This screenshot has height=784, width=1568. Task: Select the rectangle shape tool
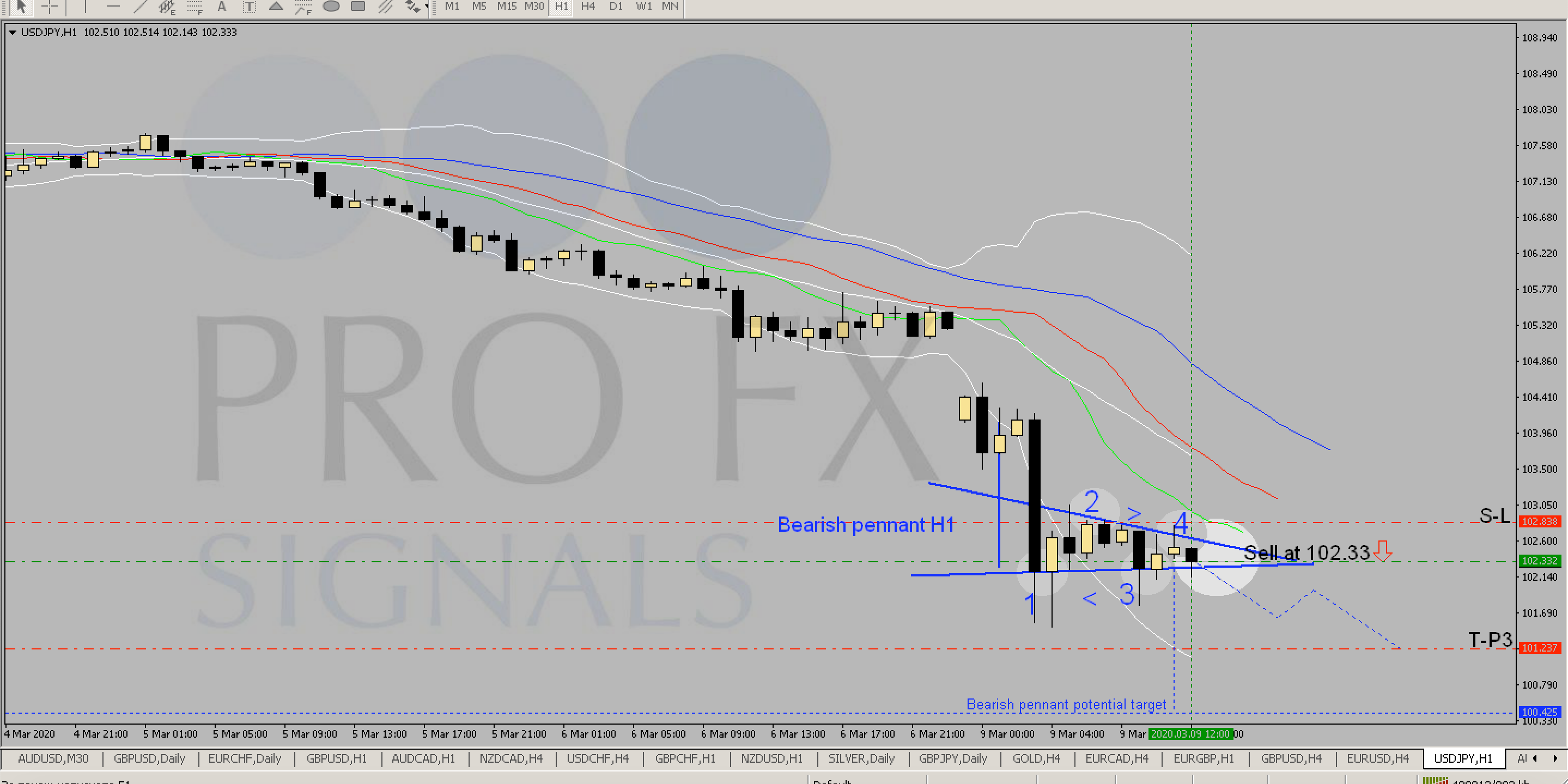click(x=358, y=6)
